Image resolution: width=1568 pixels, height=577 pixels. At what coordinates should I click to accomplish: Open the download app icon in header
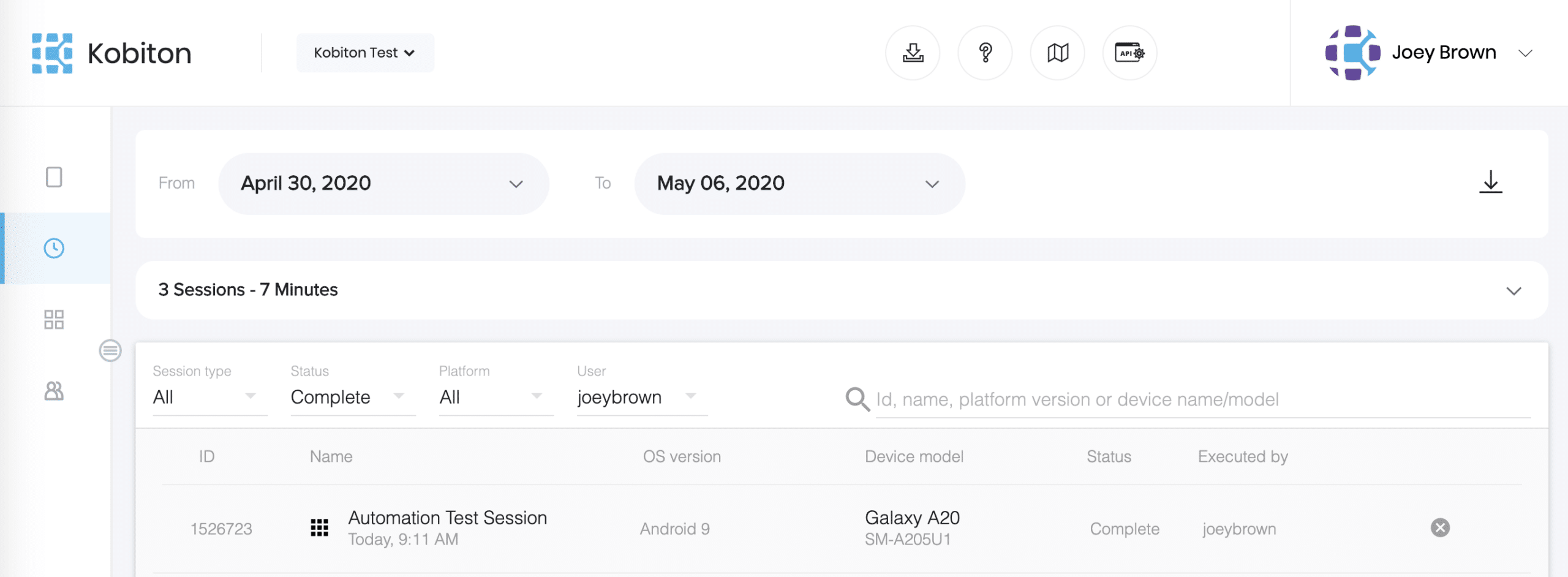coord(913,53)
